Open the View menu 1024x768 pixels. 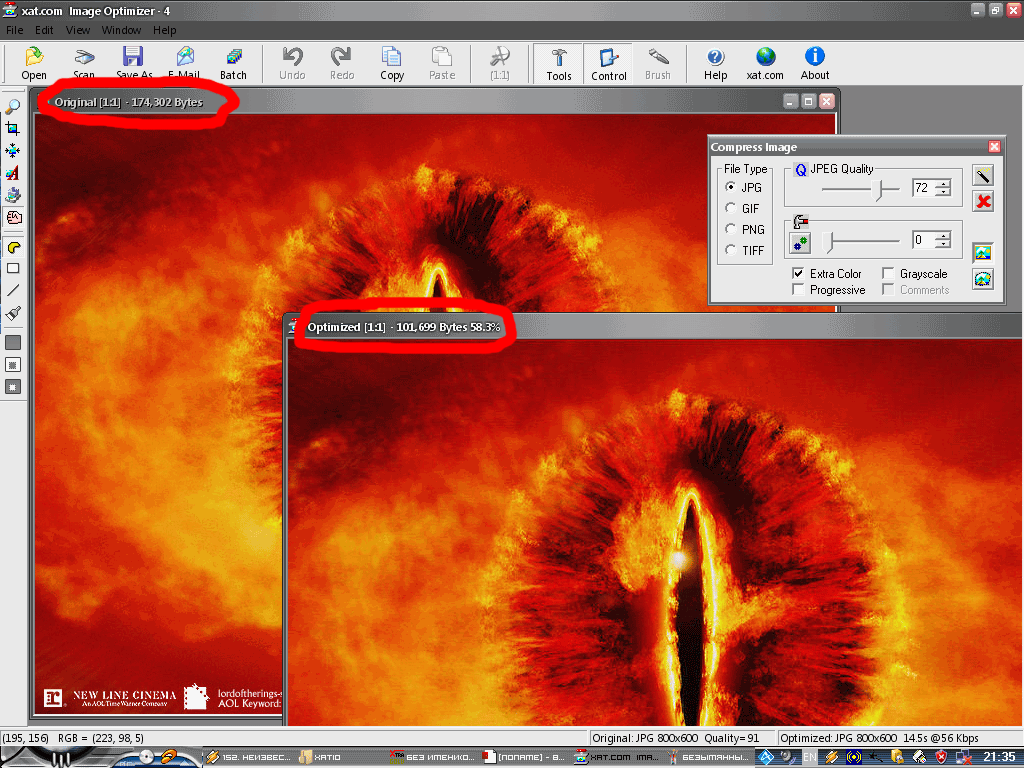78,30
